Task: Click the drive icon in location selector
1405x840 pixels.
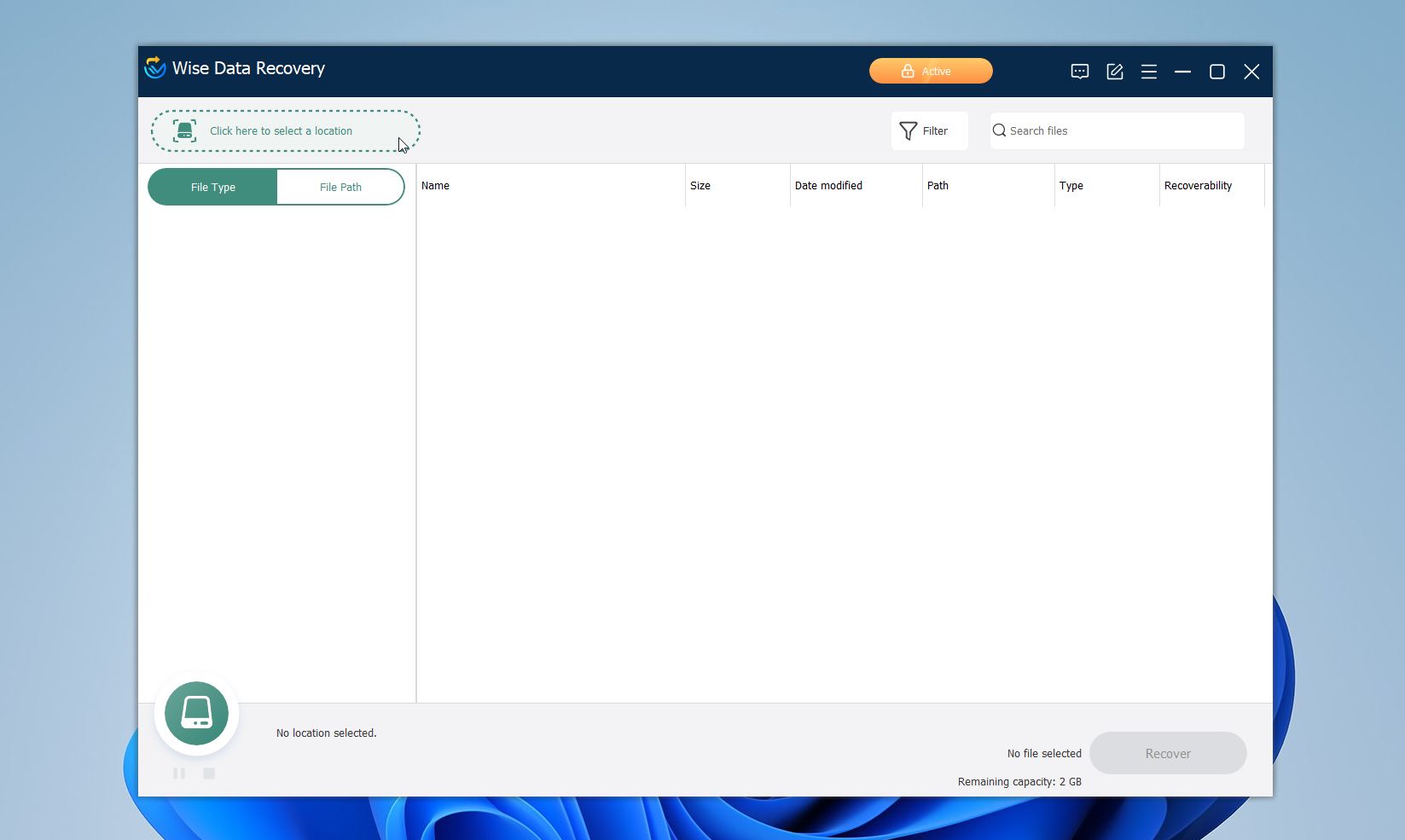Action: click(x=183, y=130)
